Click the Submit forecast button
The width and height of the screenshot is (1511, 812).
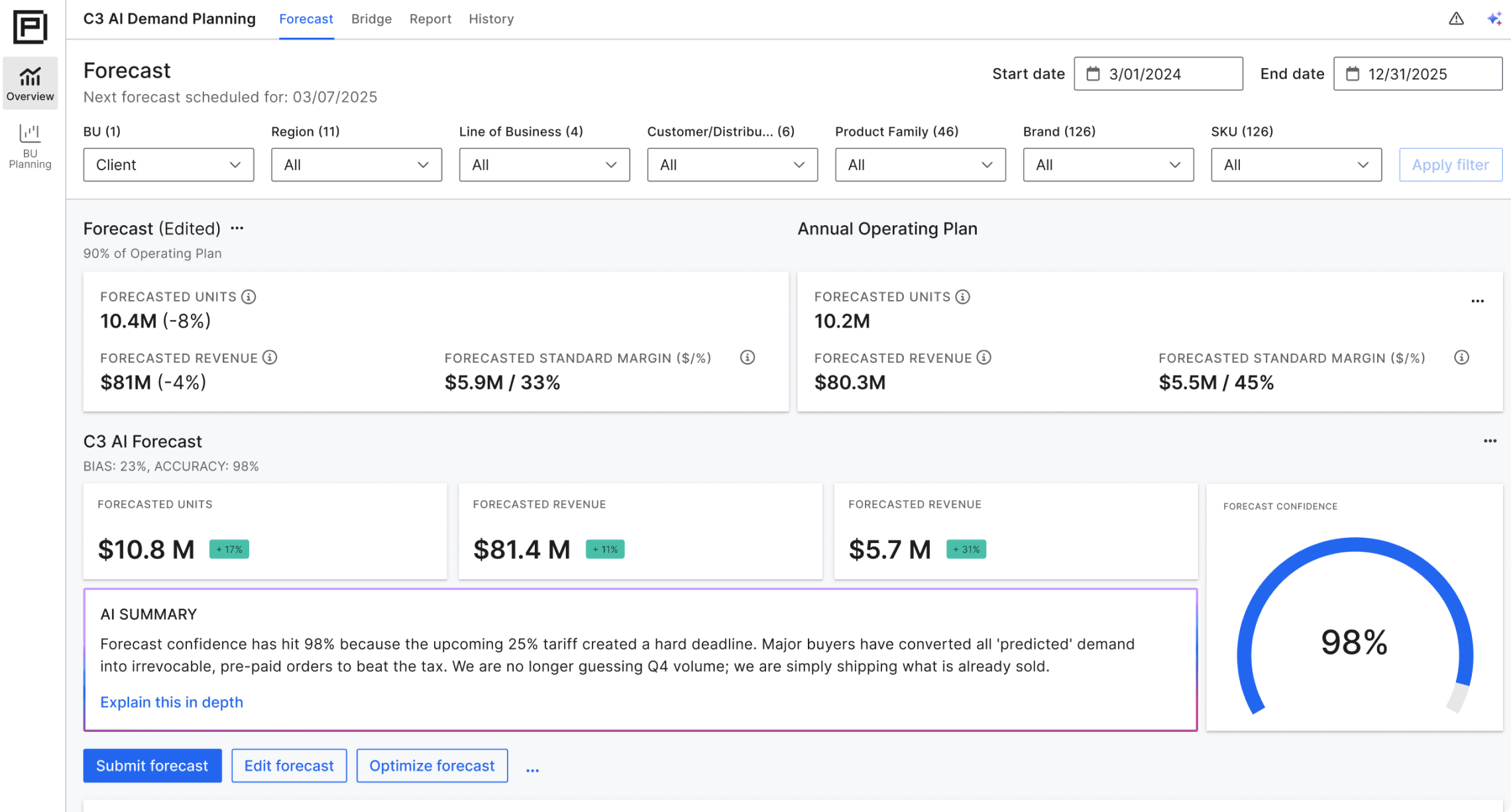152,766
